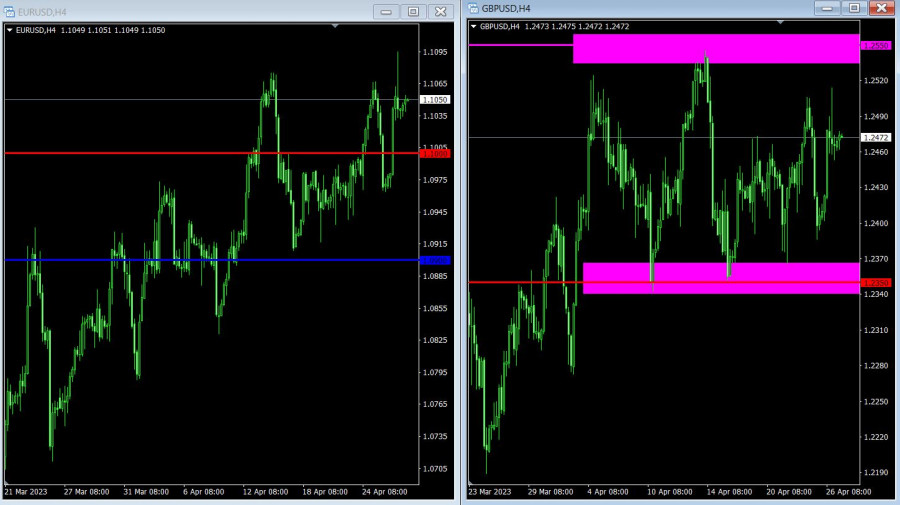Open the EURUSD,H4 chart symbol dropdown triangle

pyautogui.click(x=9, y=30)
